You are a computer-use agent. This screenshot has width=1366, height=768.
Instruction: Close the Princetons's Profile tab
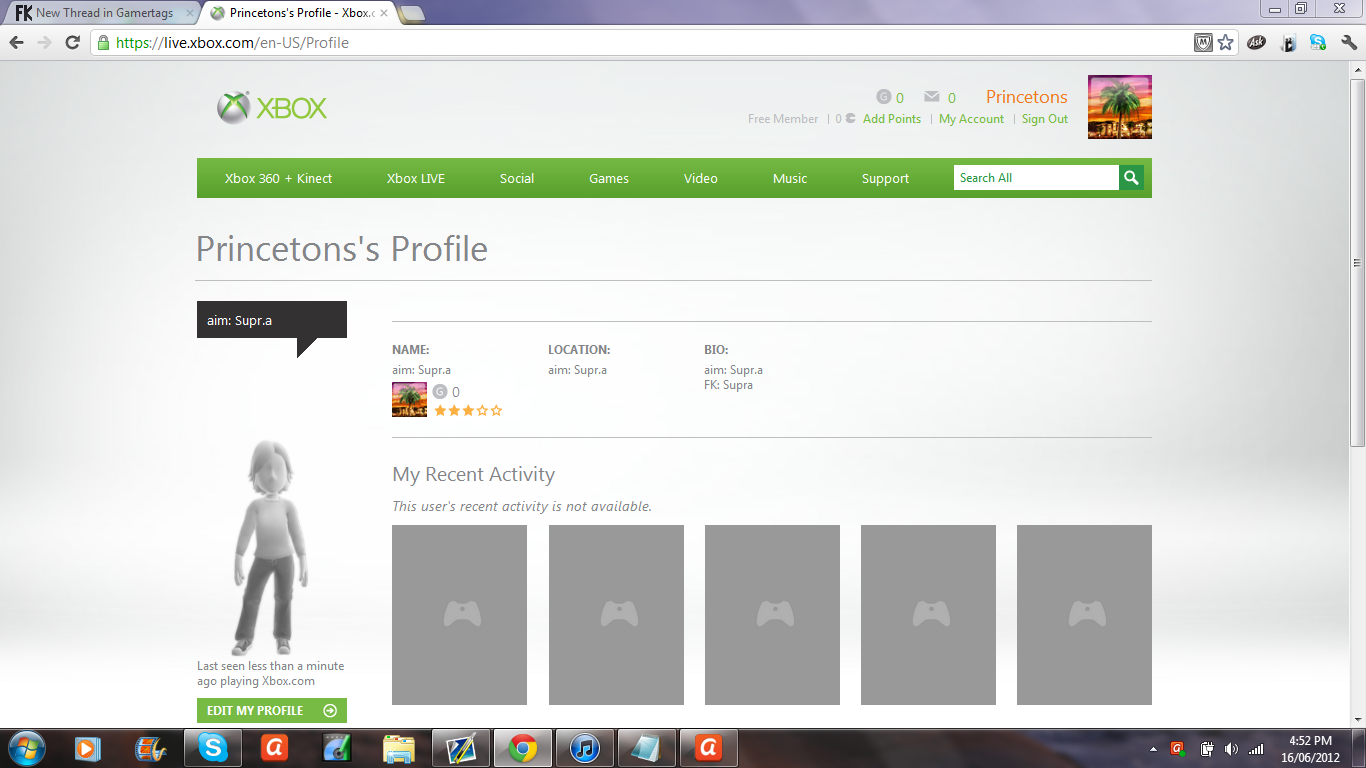point(384,13)
